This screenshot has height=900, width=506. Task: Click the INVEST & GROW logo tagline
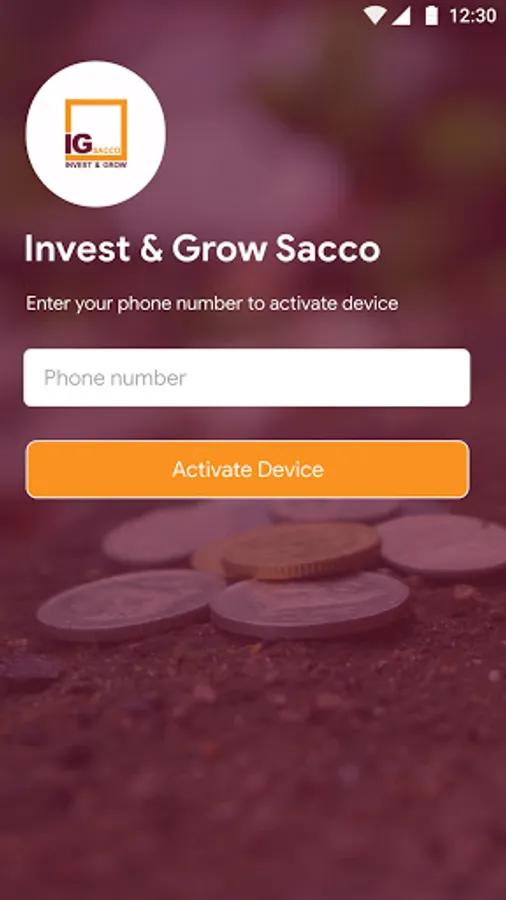coord(96,165)
